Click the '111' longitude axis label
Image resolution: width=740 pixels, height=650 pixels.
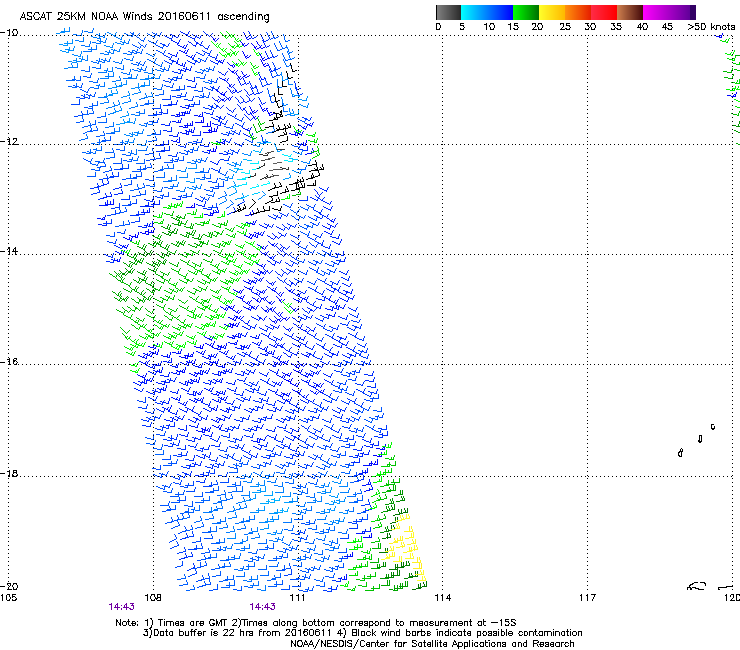tap(298, 598)
